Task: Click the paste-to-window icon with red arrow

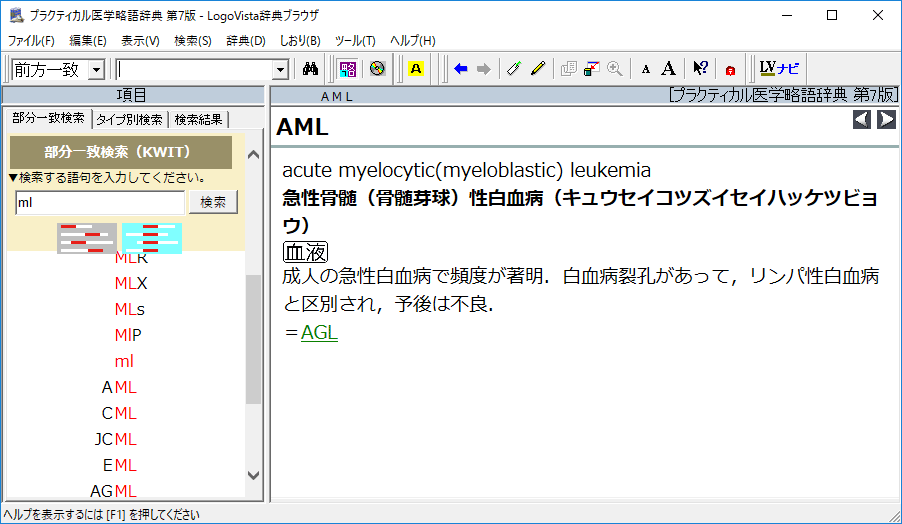Action: point(591,69)
